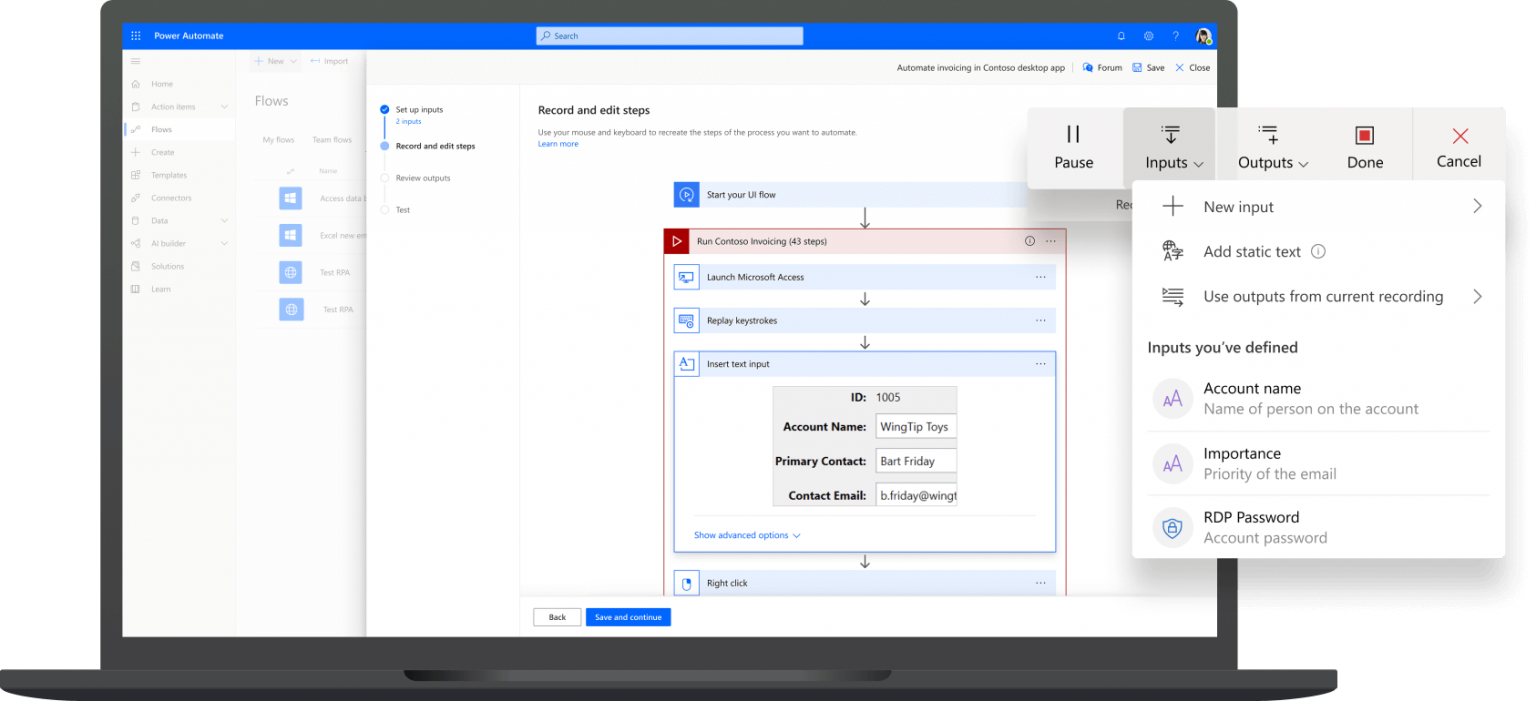Image resolution: width=1536 pixels, height=701 pixels.
Task: Select the Launch Microsoft Access step icon
Action: click(x=686, y=276)
